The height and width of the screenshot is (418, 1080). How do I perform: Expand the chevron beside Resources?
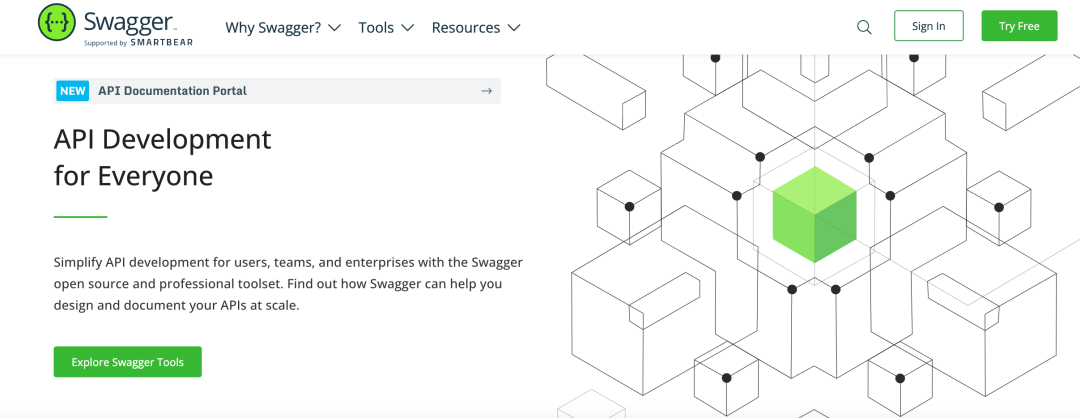pyautogui.click(x=514, y=28)
